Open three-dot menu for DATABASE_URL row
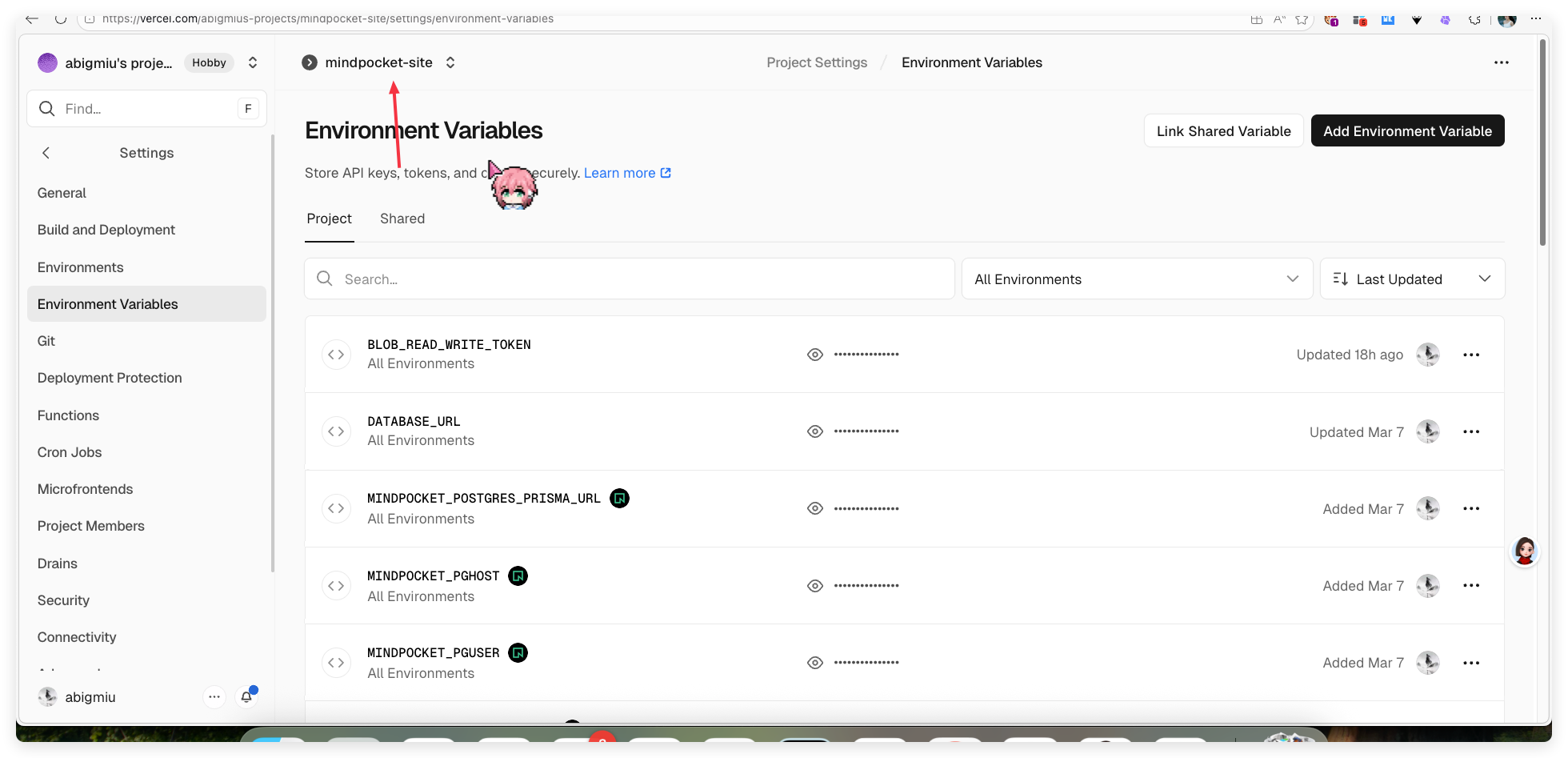 [x=1470, y=431]
